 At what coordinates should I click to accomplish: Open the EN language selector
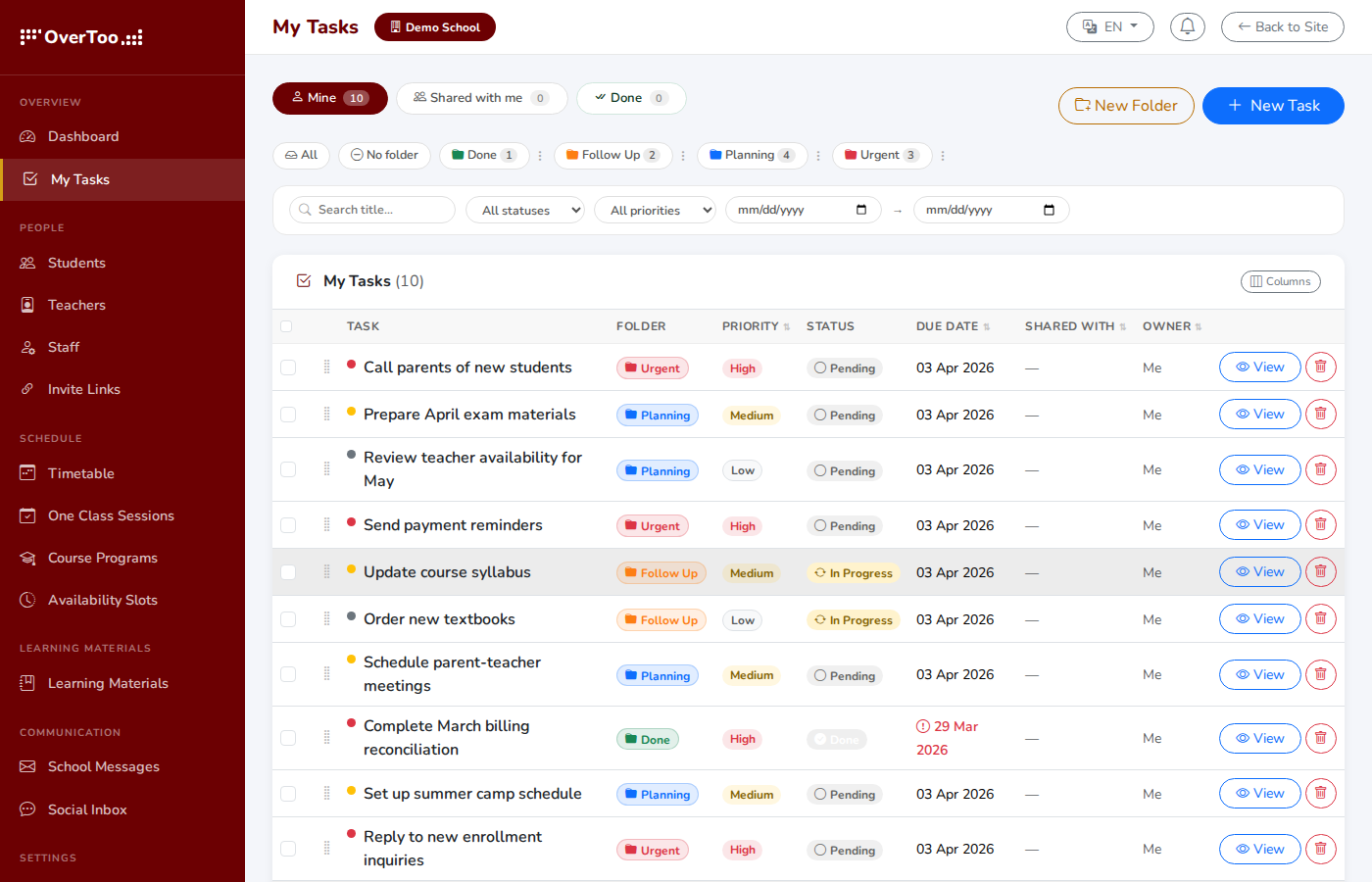point(1110,26)
